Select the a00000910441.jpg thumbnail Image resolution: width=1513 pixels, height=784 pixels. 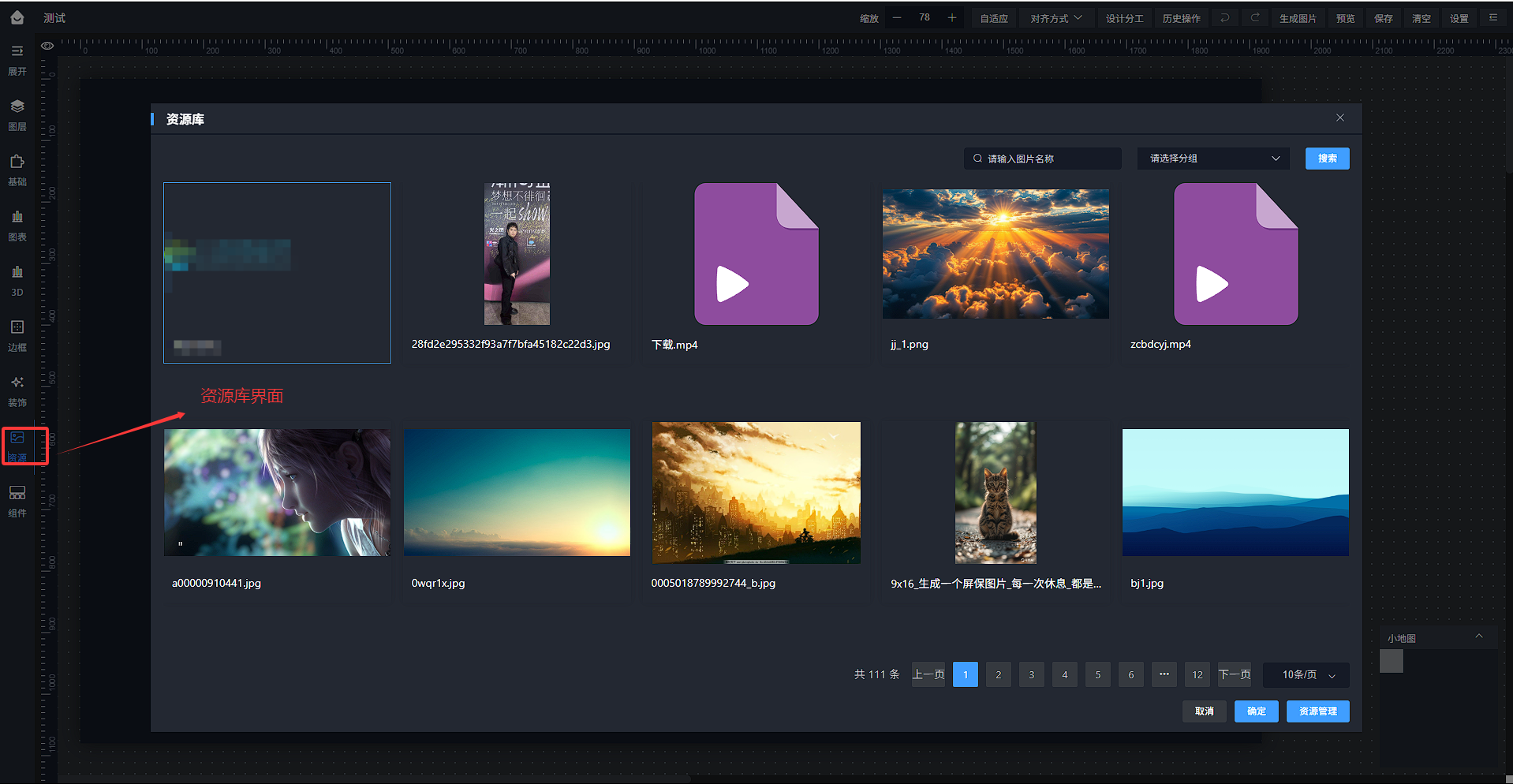pos(277,492)
